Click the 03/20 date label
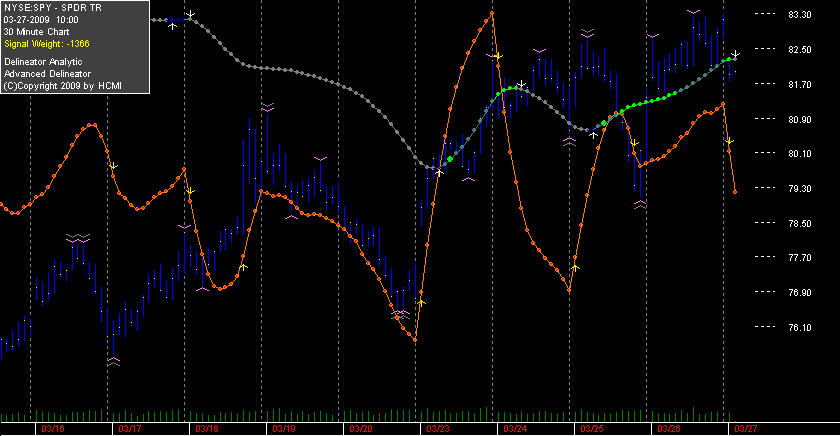This screenshot has width=840, height=436. click(361, 429)
